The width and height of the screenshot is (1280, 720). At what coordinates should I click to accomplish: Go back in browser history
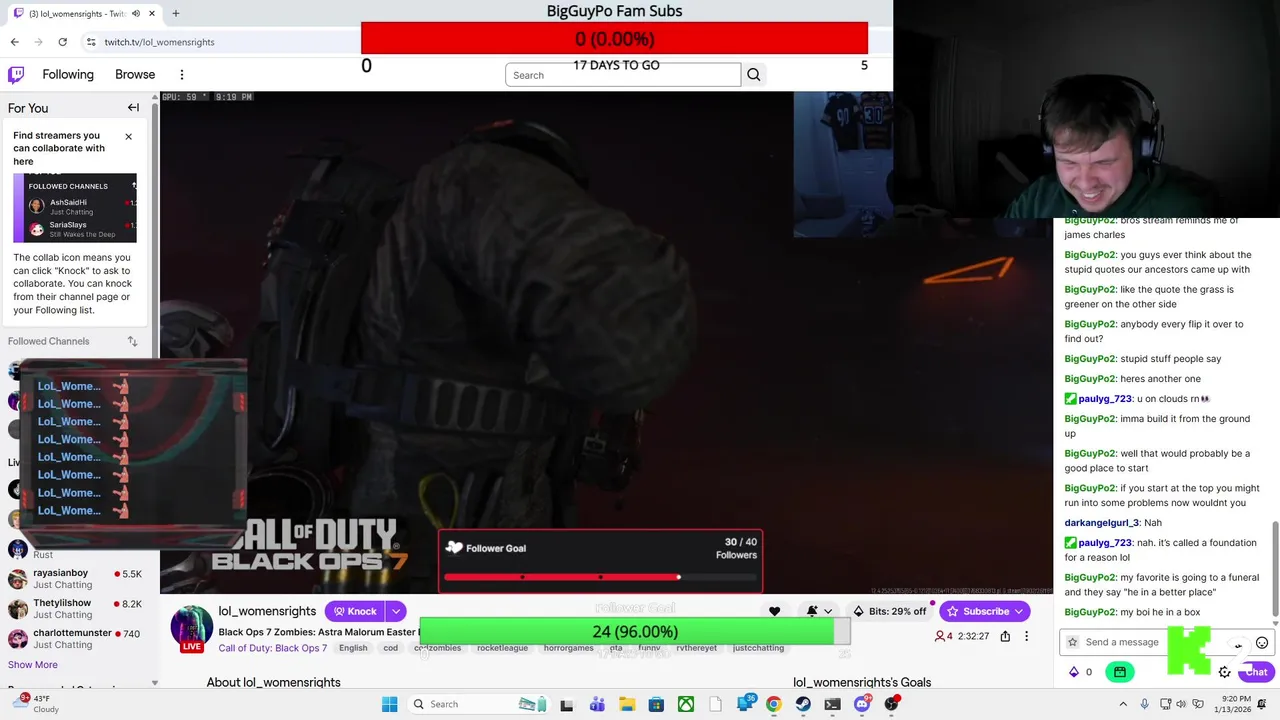pos(14,42)
